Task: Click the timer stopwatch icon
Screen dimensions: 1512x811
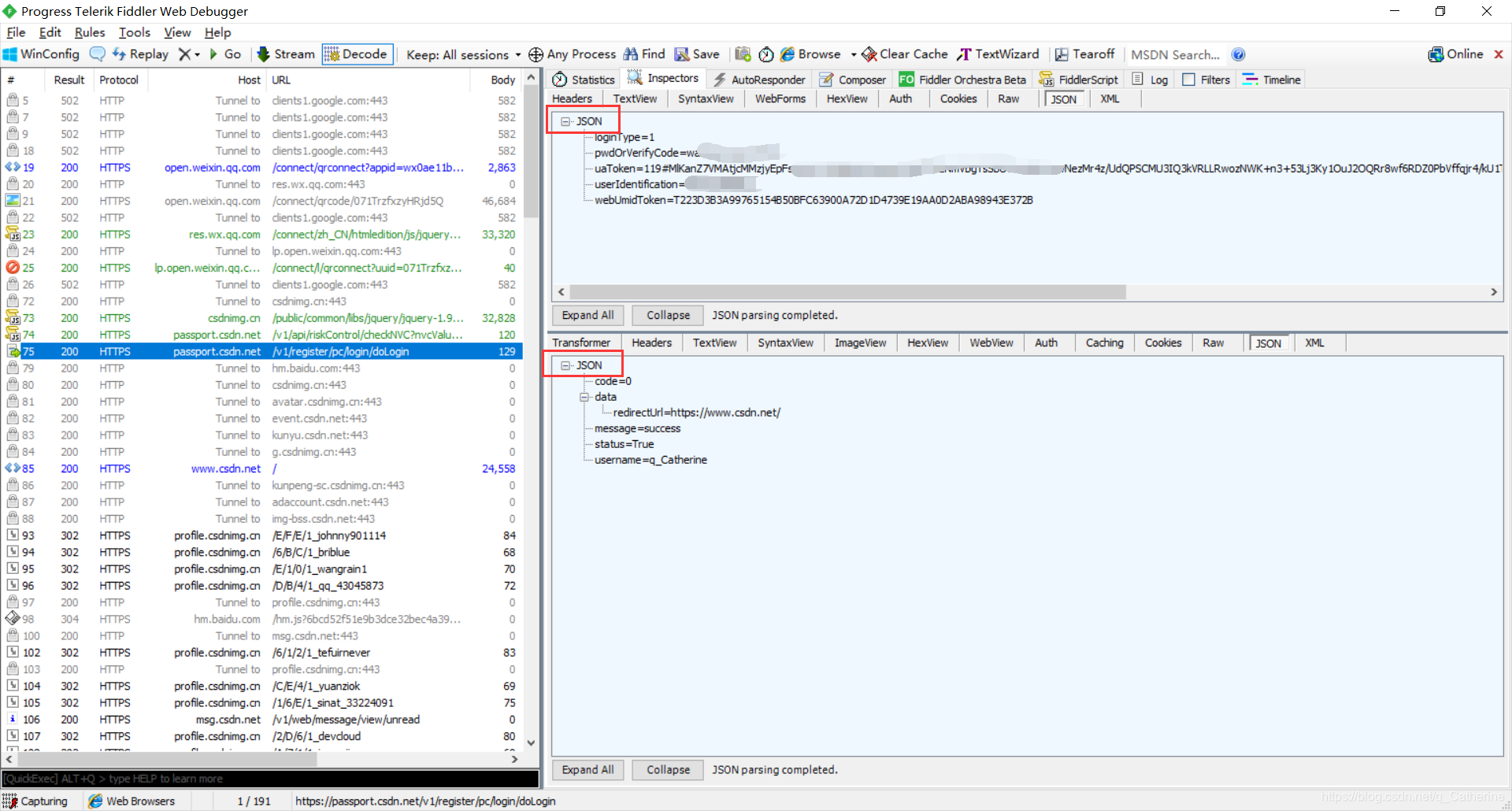Action: [766, 54]
